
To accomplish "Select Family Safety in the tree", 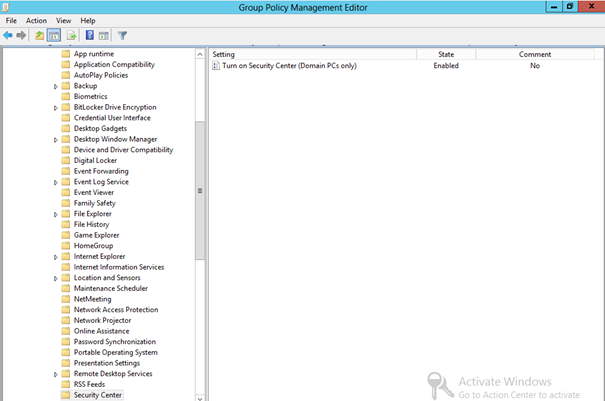I will click(95, 203).
